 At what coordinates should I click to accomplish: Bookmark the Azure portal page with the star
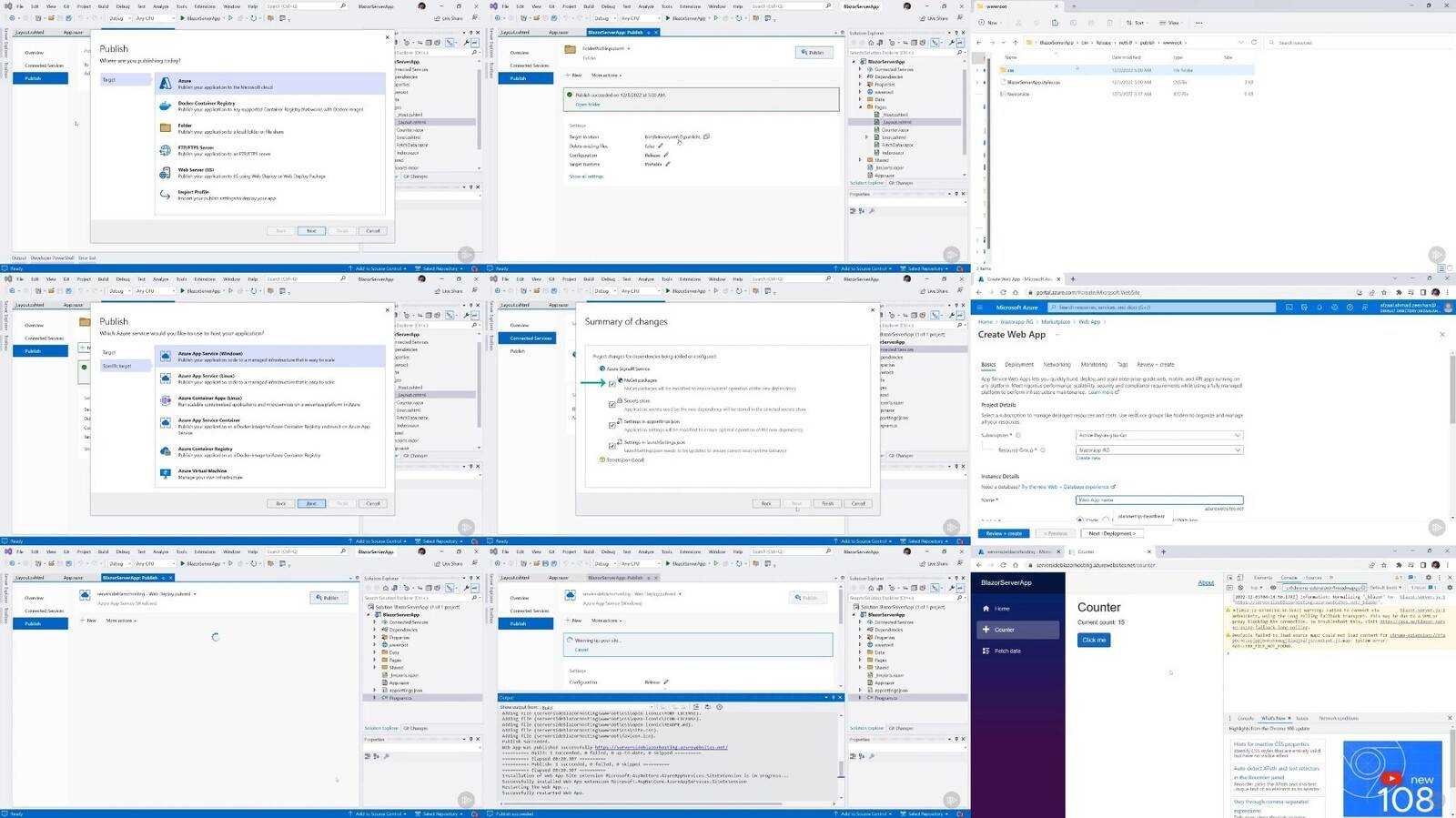point(1384,292)
